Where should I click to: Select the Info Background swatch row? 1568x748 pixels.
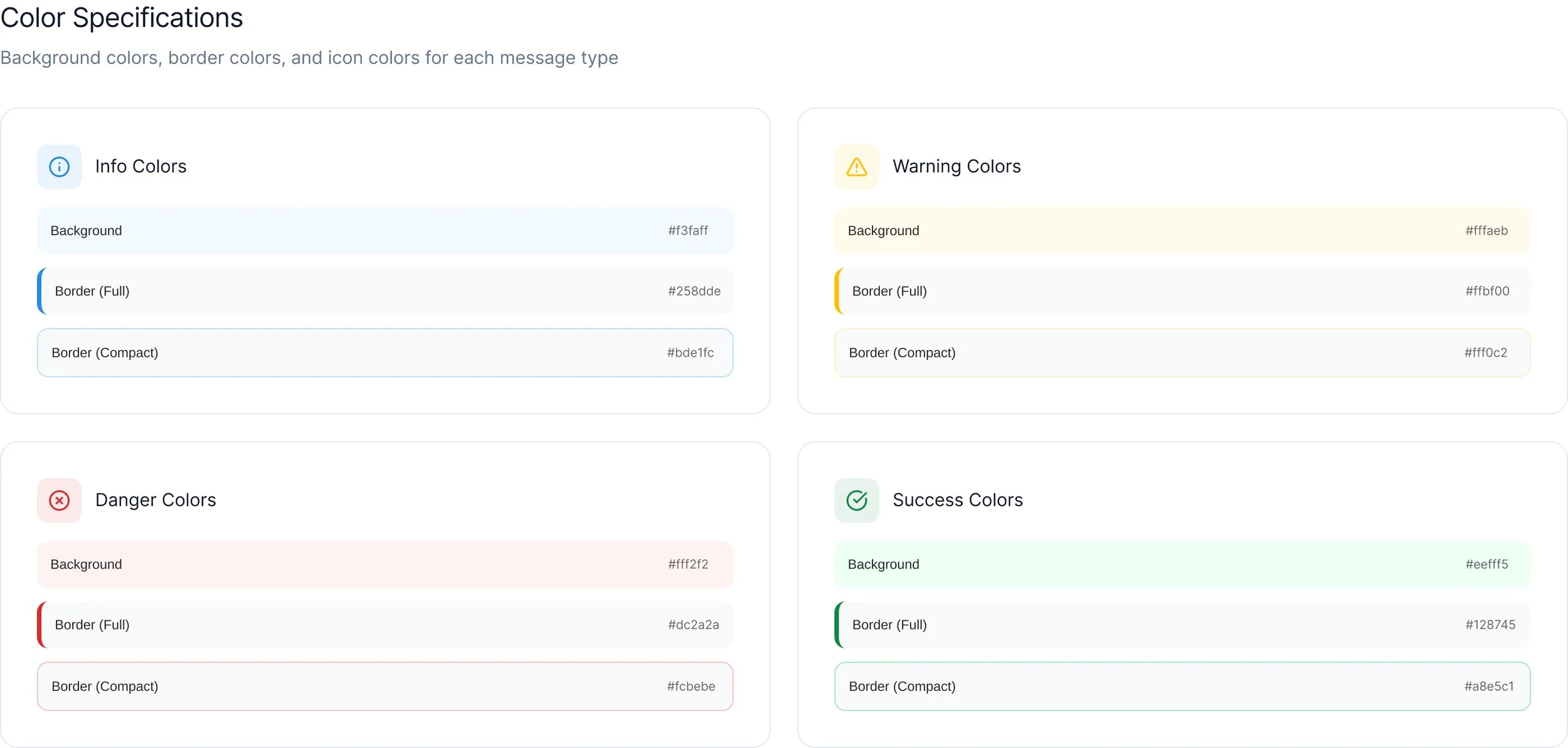click(384, 231)
